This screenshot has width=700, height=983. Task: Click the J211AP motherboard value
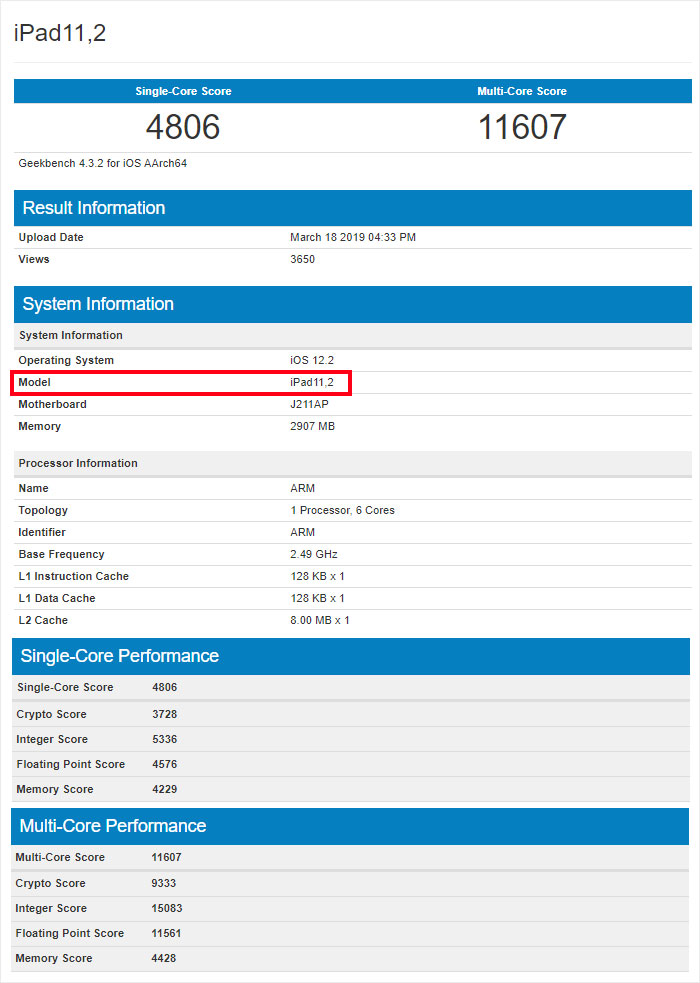pyautogui.click(x=309, y=404)
